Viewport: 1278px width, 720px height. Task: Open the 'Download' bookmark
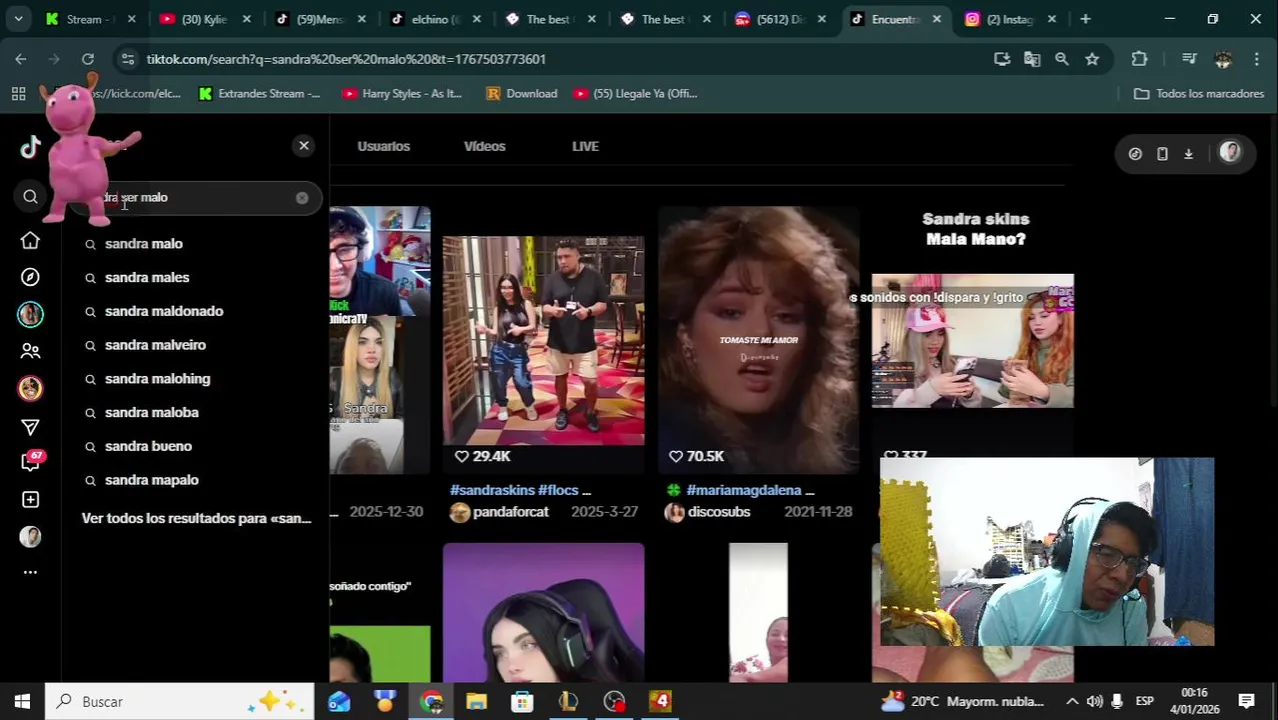pyautogui.click(x=521, y=93)
